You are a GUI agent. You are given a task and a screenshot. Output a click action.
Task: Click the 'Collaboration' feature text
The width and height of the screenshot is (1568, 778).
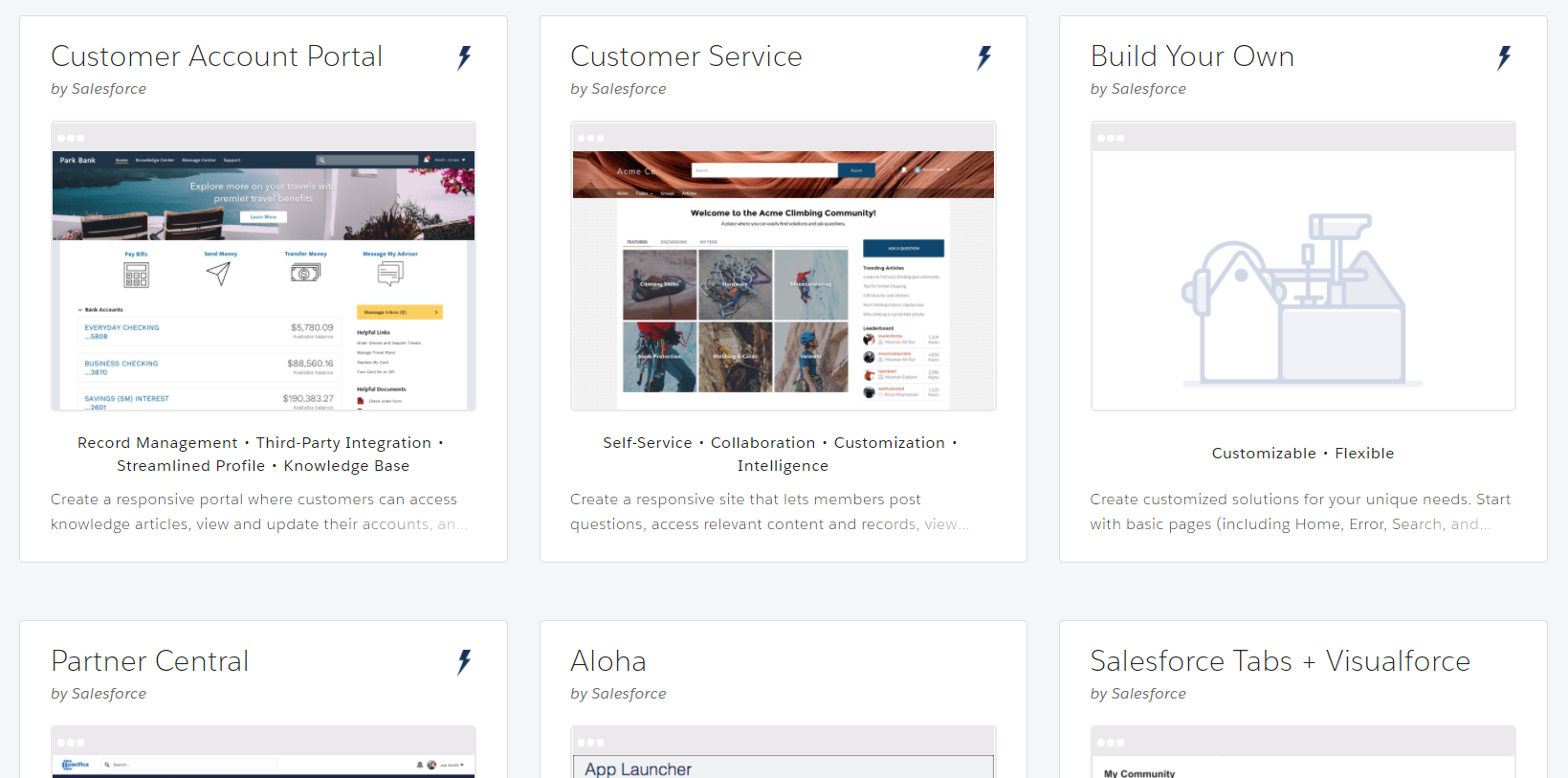tap(763, 443)
